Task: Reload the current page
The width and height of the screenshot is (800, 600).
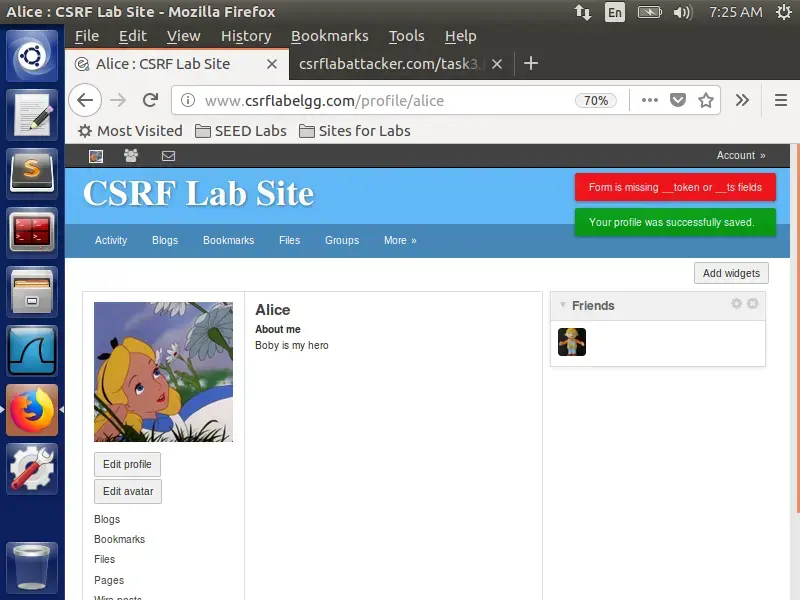Action: click(150, 100)
